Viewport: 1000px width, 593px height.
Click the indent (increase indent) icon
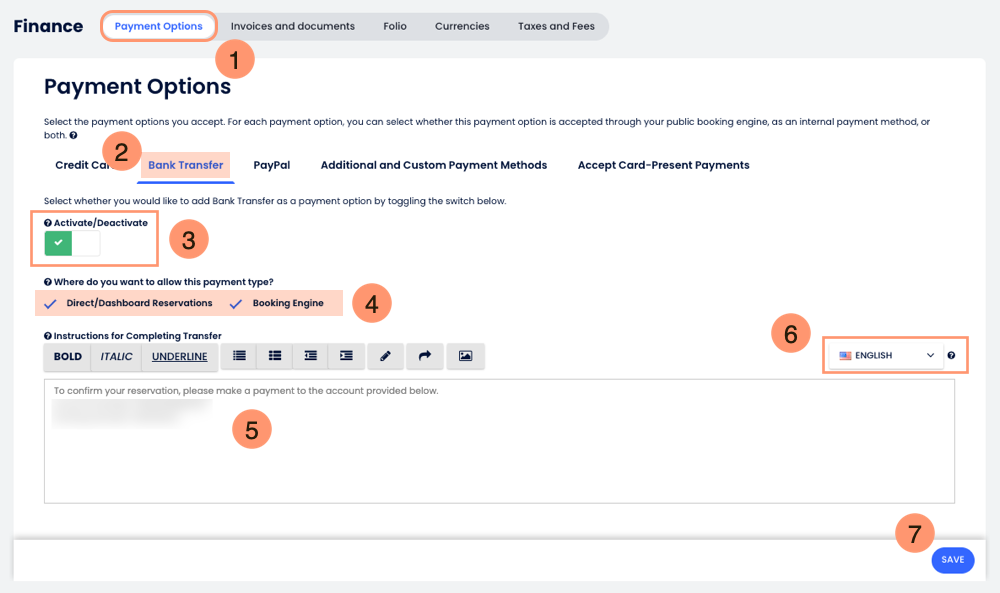tap(346, 356)
